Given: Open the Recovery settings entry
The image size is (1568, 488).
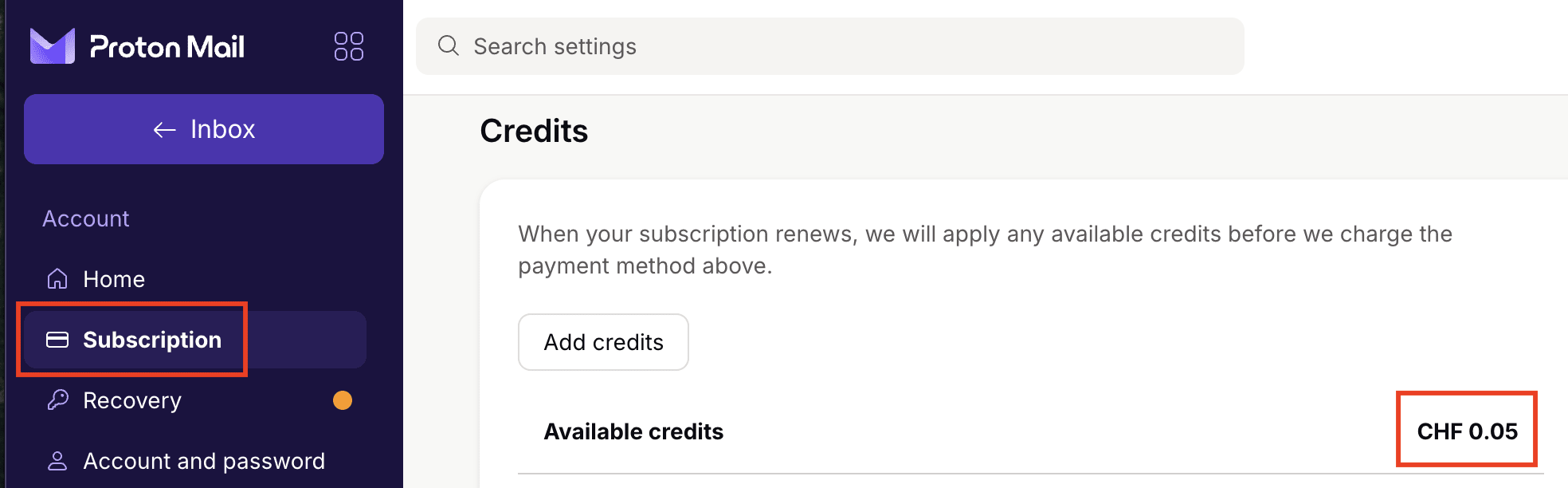Looking at the screenshot, I should [x=132, y=400].
